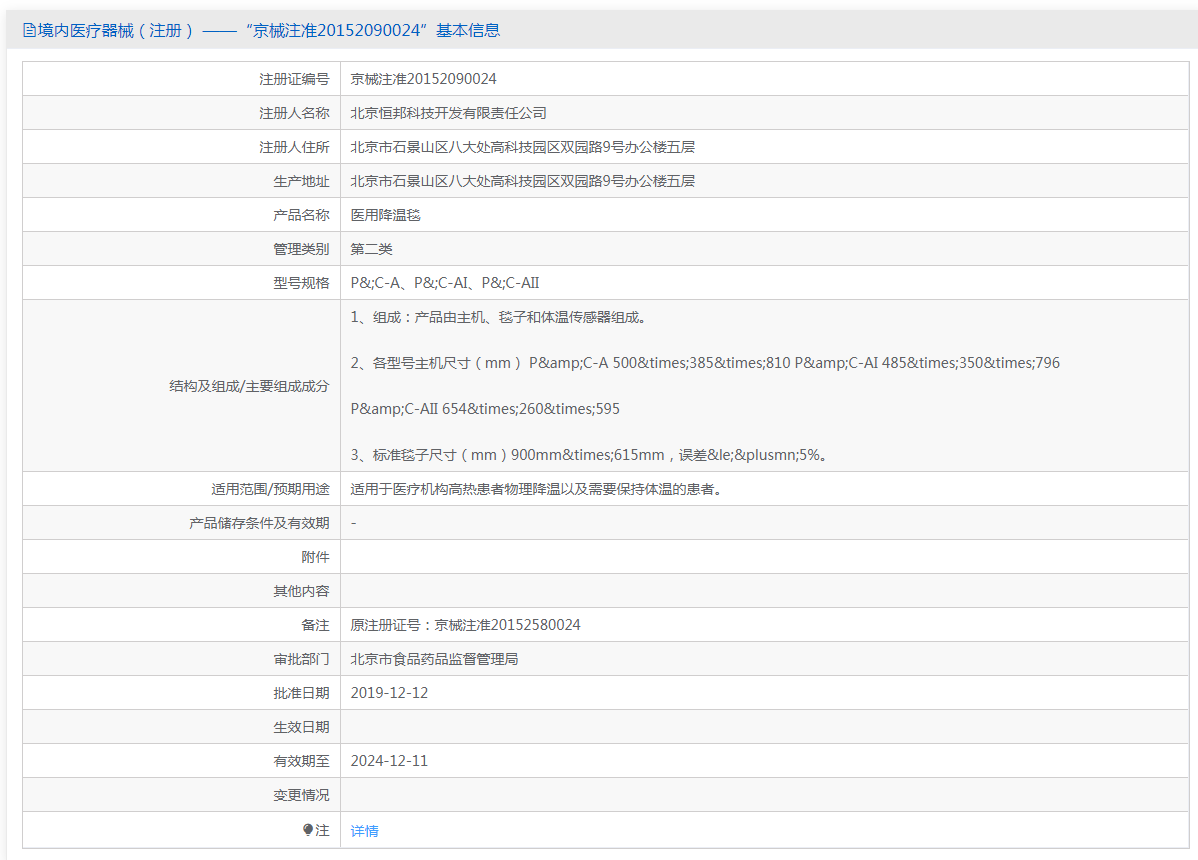Click the 适用范围/预期用途 label
1198x860 pixels.
tap(270, 489)
